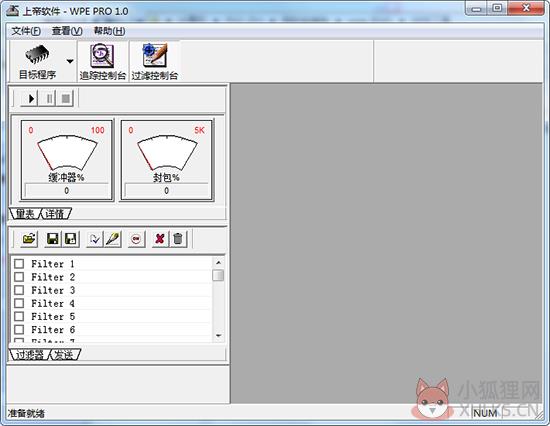The width and height of the screenshot is (550, 426).
Task: Select the 'Filter 5' row text
Action: pos(53,317)
